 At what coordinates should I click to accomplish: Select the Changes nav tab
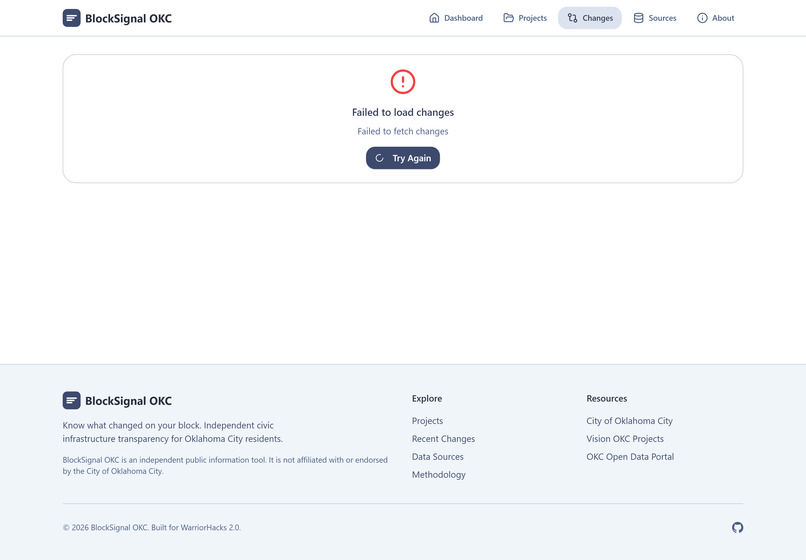(x=590, y=18)
